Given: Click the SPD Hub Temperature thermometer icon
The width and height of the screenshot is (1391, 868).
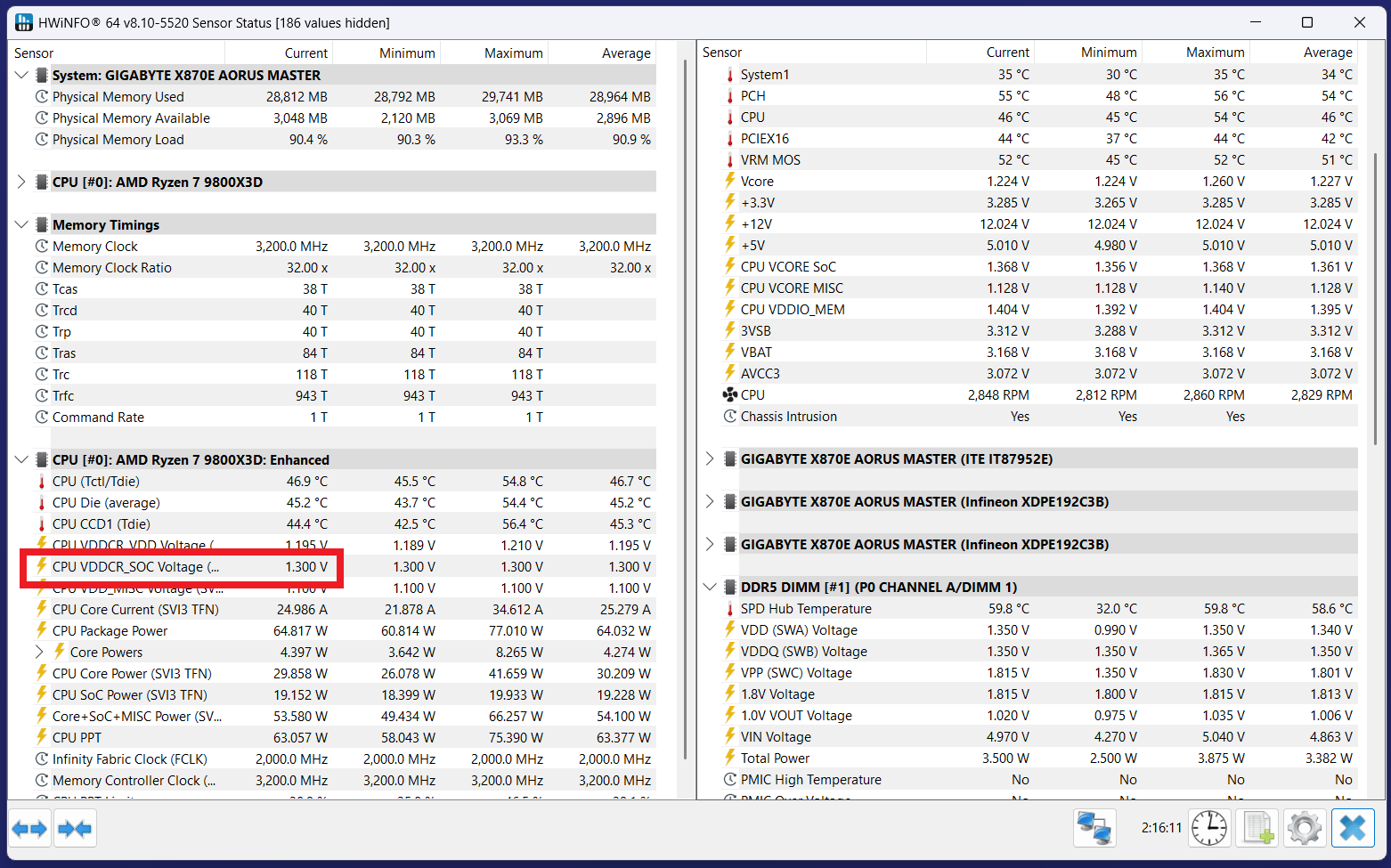Looking at the screenshot, I should click(730, 609).
